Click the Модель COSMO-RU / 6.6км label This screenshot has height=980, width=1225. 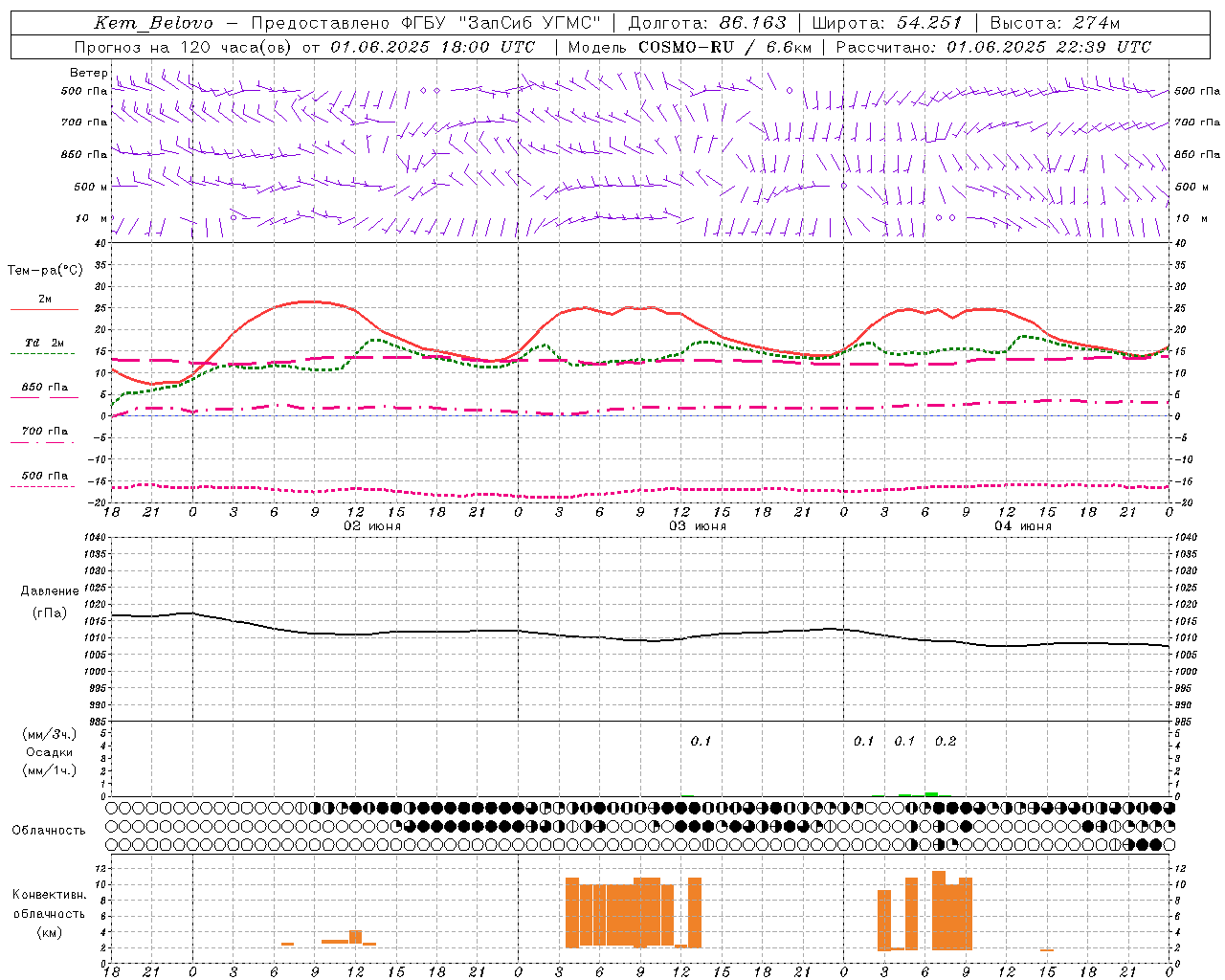pyautogui.click(x=690, y=47)
